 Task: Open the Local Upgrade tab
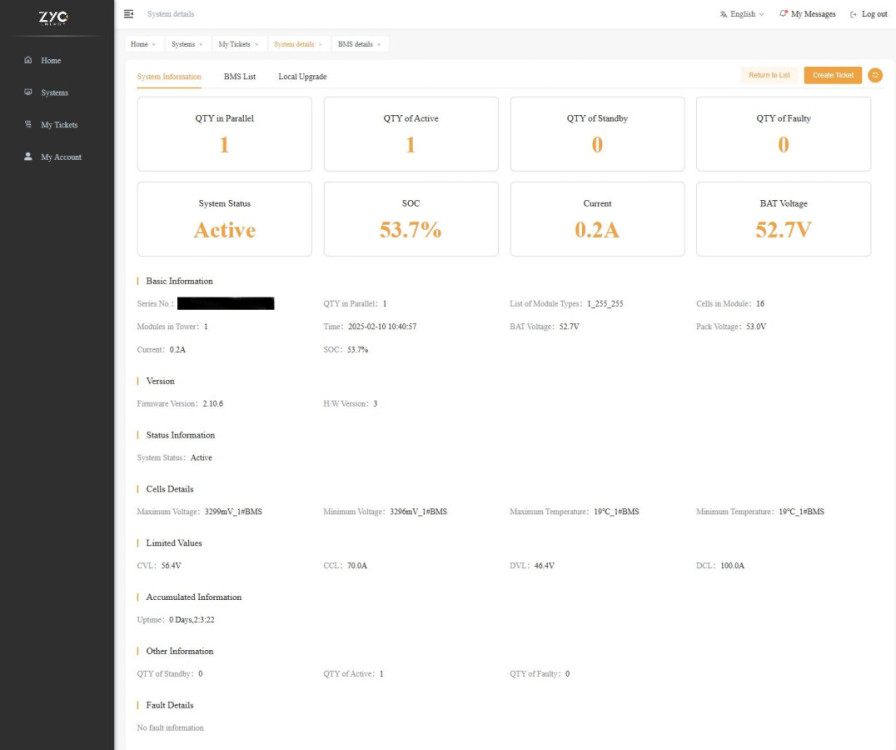click(304, 76)
